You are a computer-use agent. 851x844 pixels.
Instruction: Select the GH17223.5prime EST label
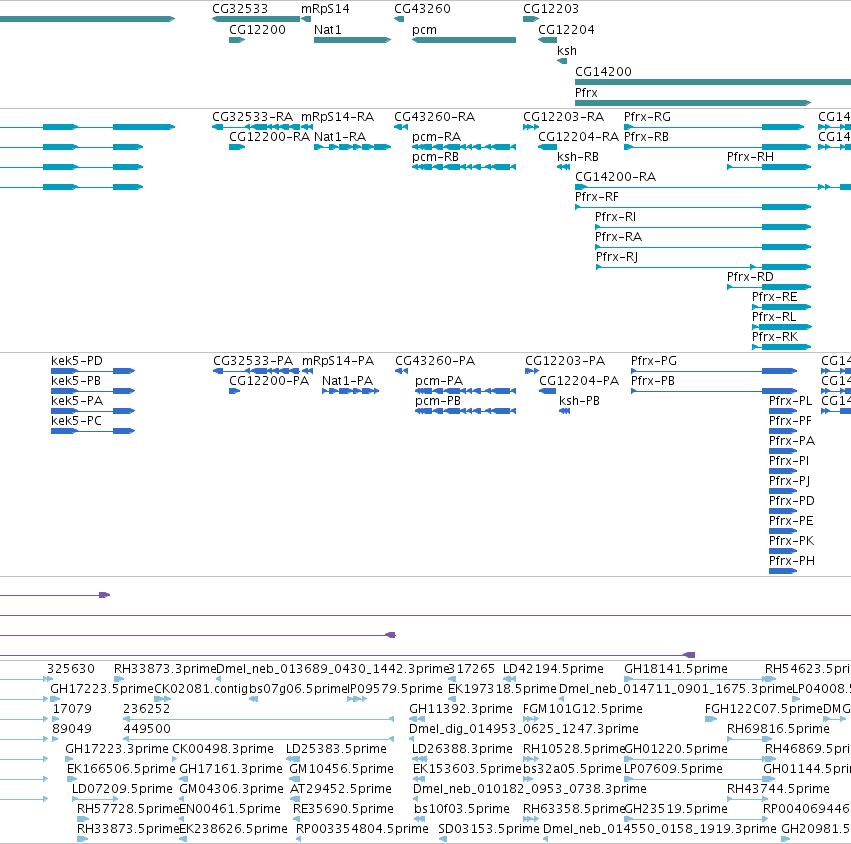coord(102,689)
